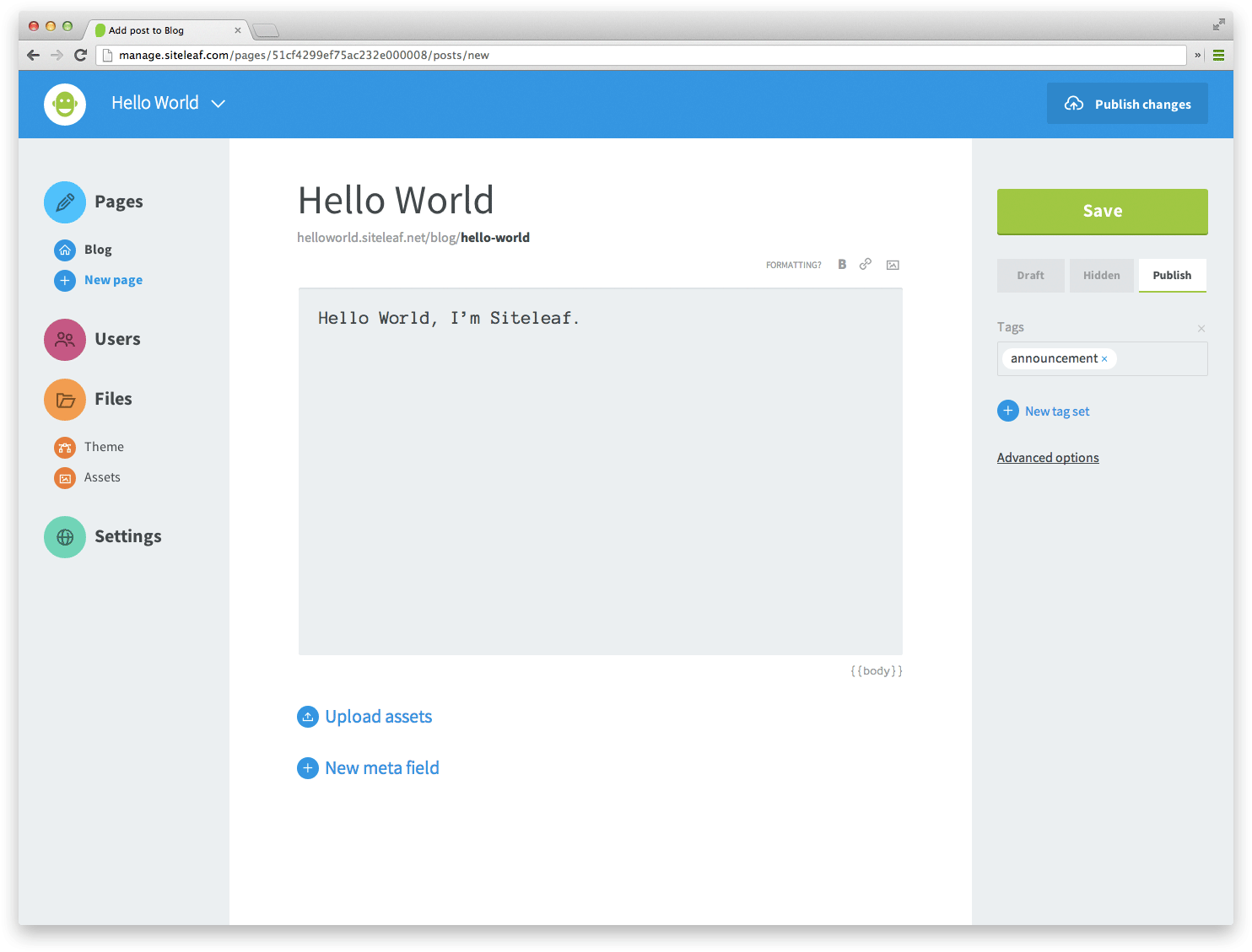Screen dimensions: 1252x952
Task: Click the New page plus icon
Action: click(65, 281)
